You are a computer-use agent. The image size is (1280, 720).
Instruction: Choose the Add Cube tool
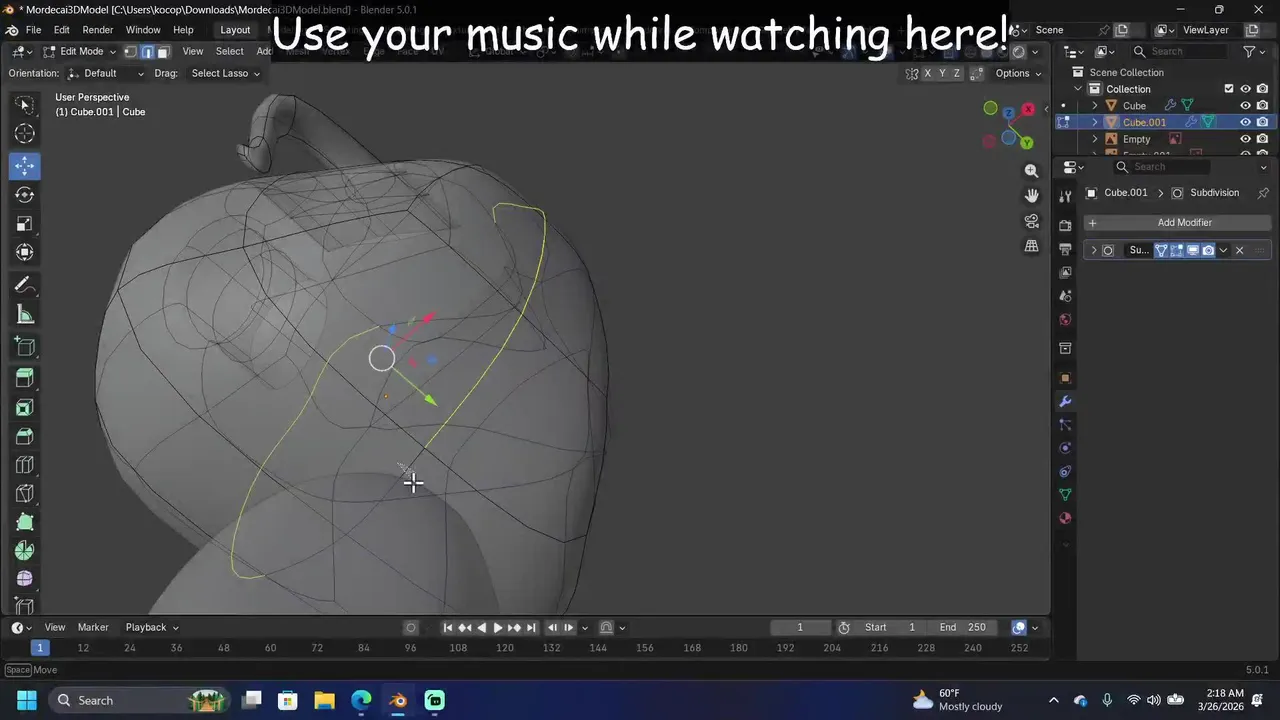[x=25, y=347]
